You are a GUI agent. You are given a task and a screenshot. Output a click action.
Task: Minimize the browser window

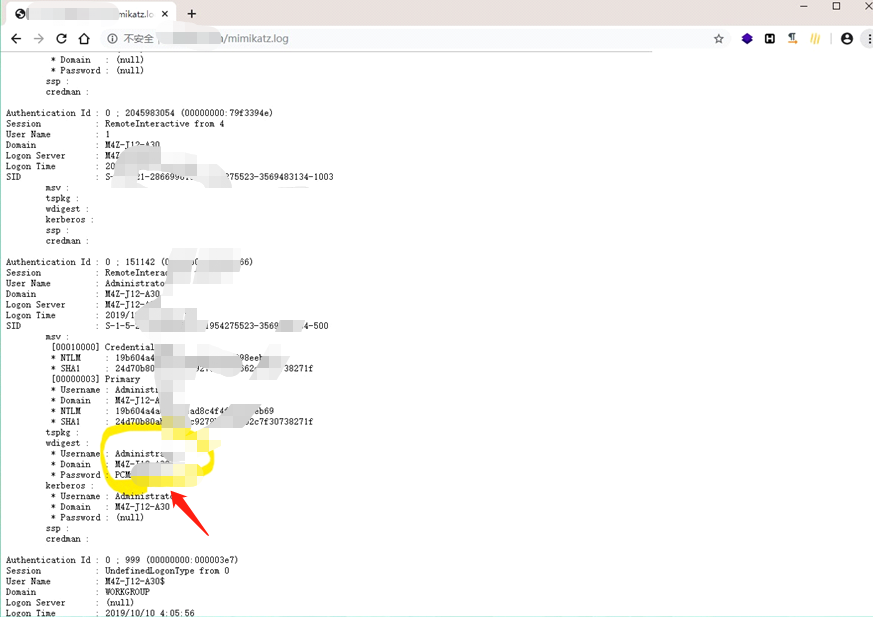(803, 7)
